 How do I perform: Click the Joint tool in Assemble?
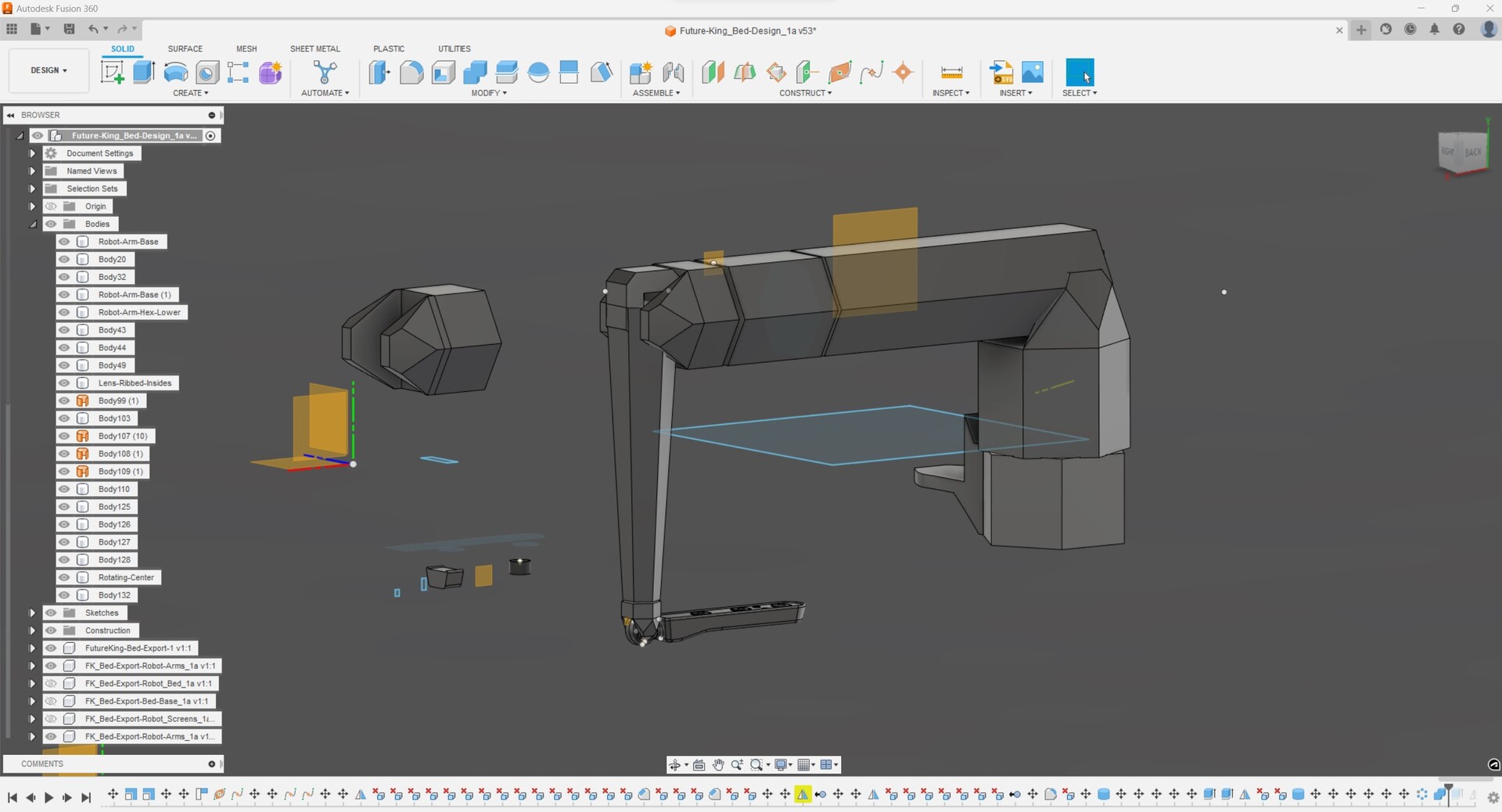click(x=673, y=73)
